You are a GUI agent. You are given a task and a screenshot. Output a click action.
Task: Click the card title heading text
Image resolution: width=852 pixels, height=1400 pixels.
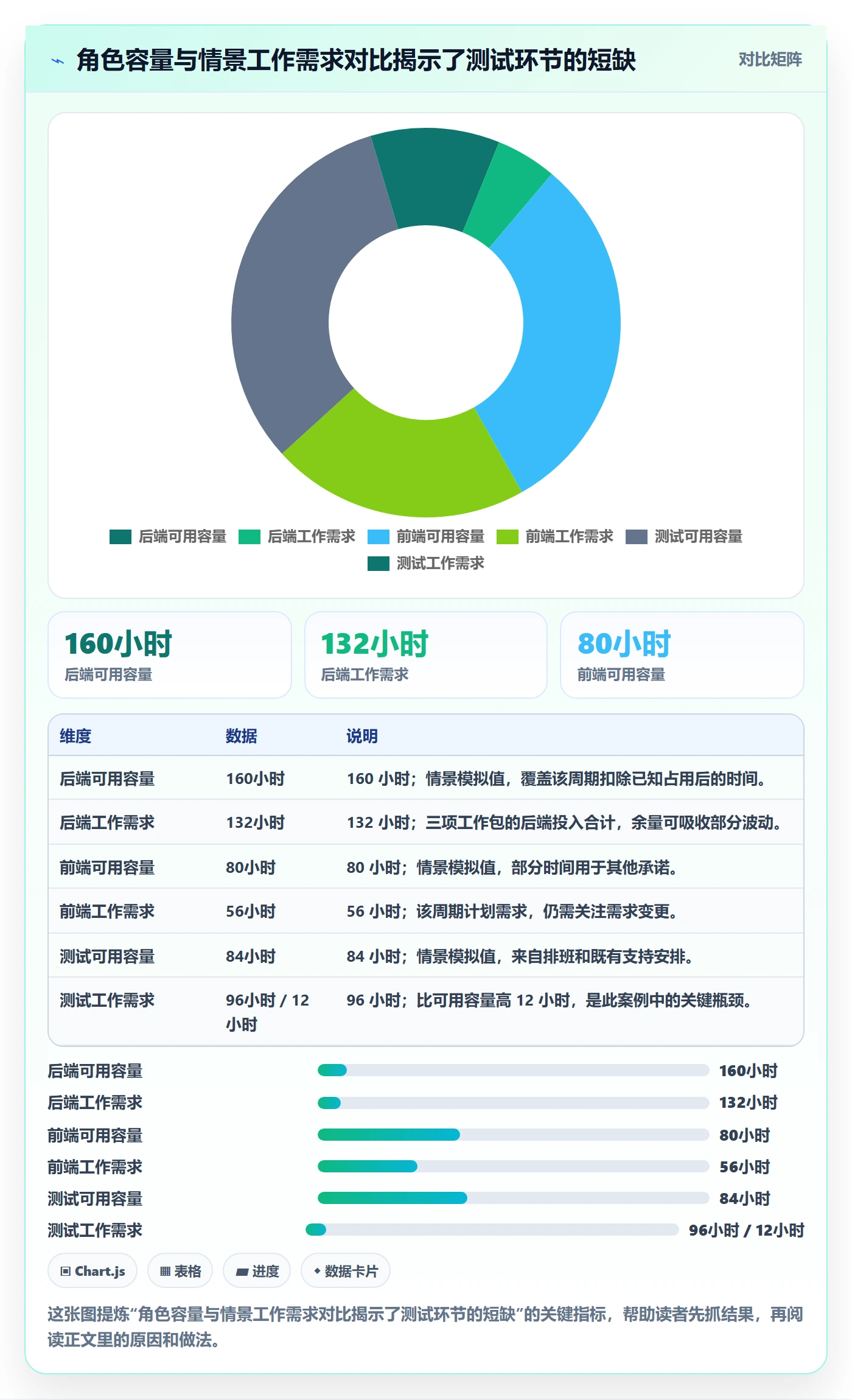[x=356, y=60]
